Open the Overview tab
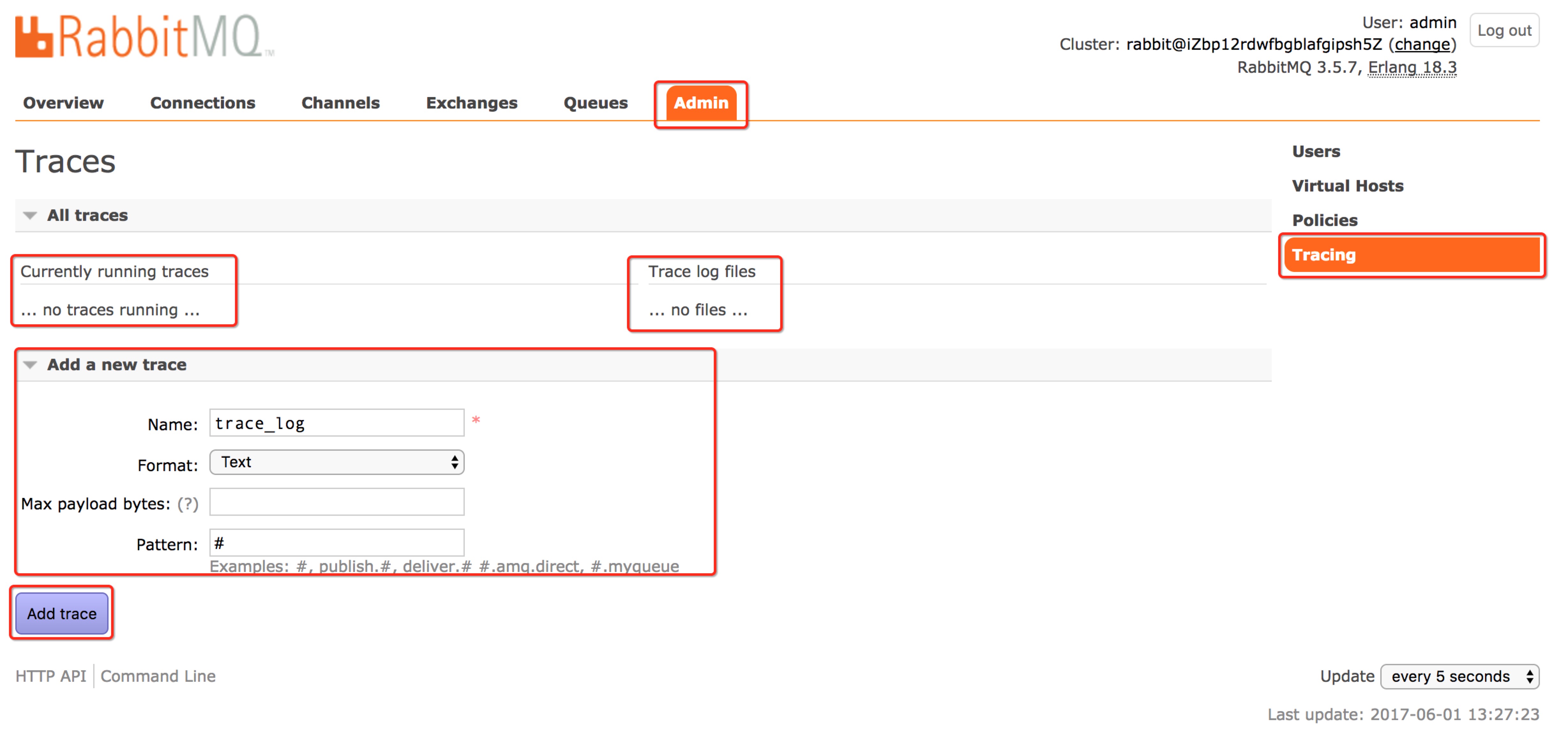This screenshot has height=752, width=1568. click(63, 103)
